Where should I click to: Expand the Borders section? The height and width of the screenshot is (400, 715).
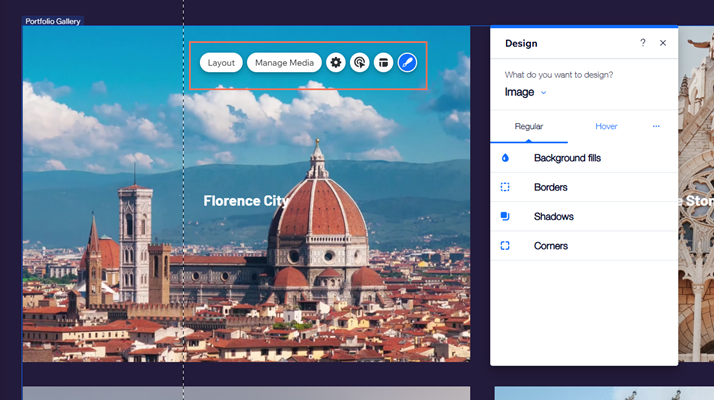click(x=550, y=187)
